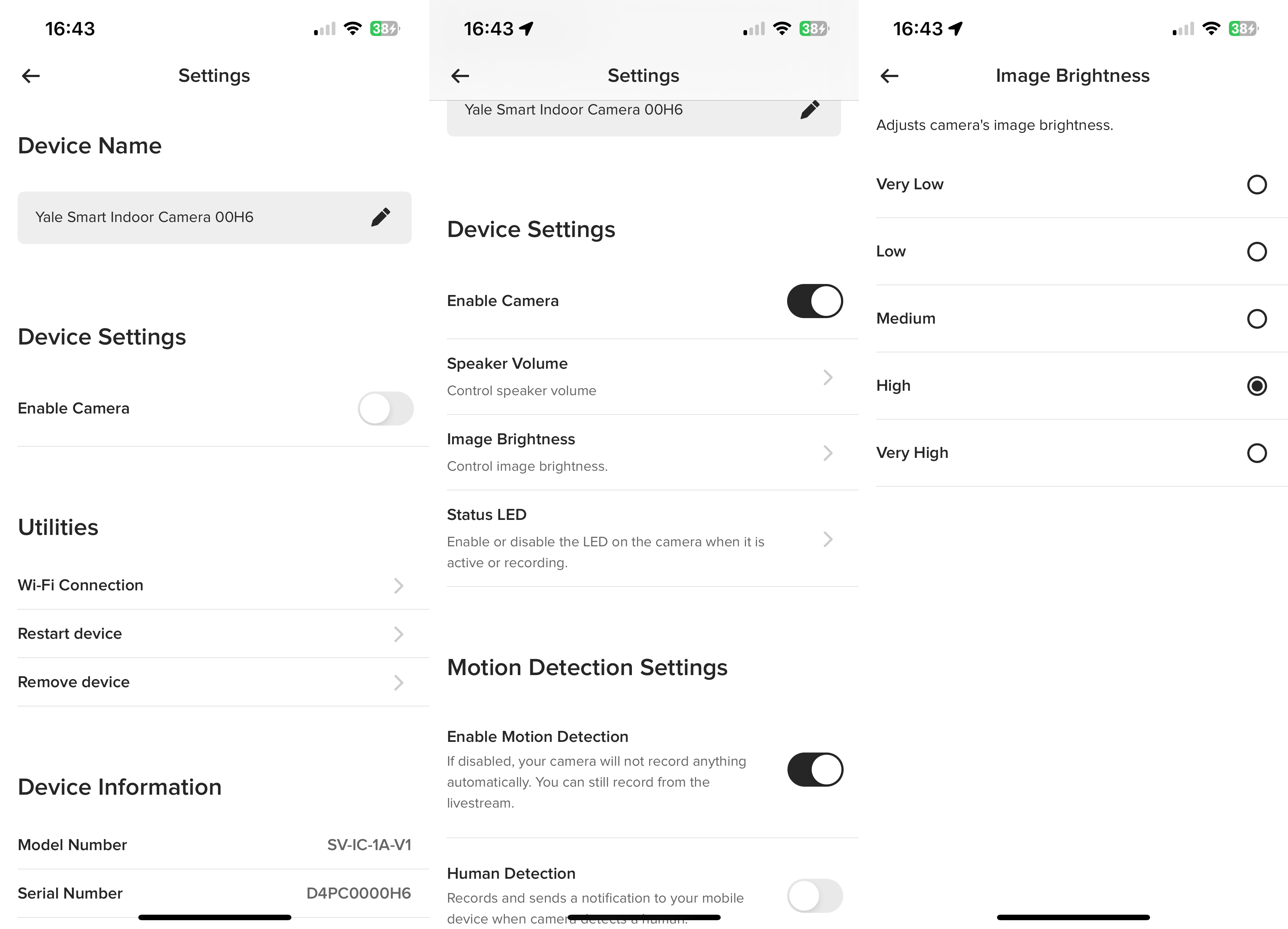
Task: Tap battery indicator in left status bar
Action: click(385, 28)
